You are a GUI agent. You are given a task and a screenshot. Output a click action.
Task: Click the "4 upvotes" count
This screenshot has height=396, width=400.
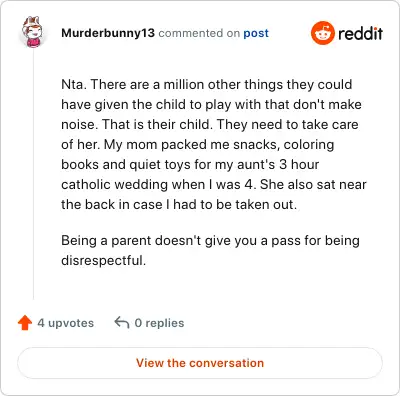click(x=66, y=323)
